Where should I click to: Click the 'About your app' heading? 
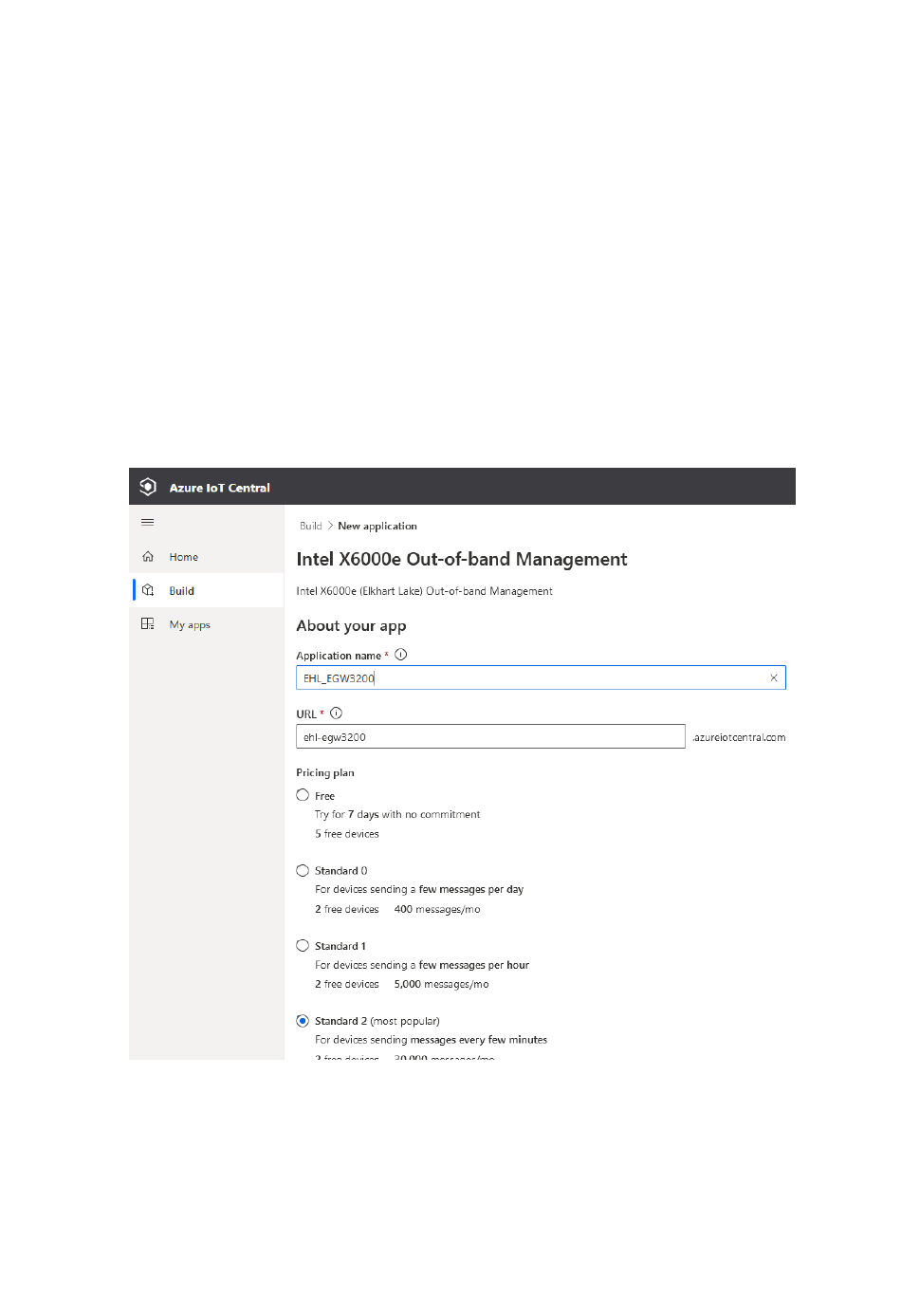[x=351, y=625]
